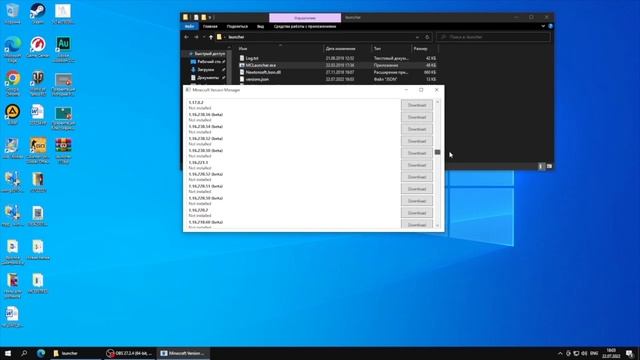Image resolution: width=640 pixels, height=360 pixels.
Task: Open taskbar search magnifier
Action: tap(24, 353)
